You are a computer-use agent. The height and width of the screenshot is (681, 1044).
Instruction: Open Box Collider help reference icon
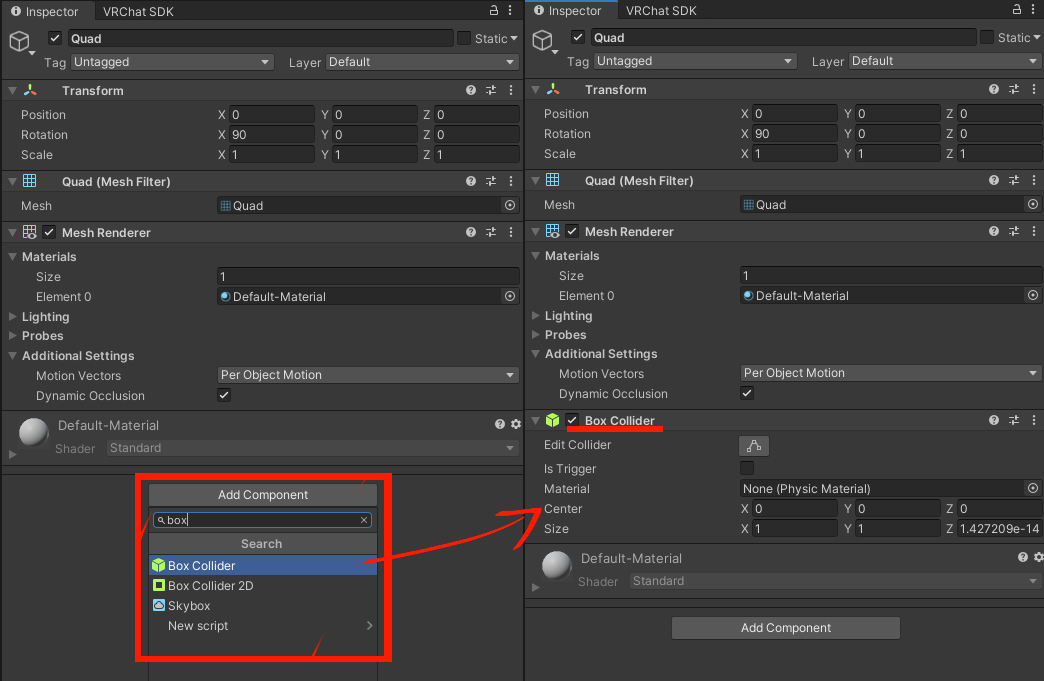coord(994,421)
